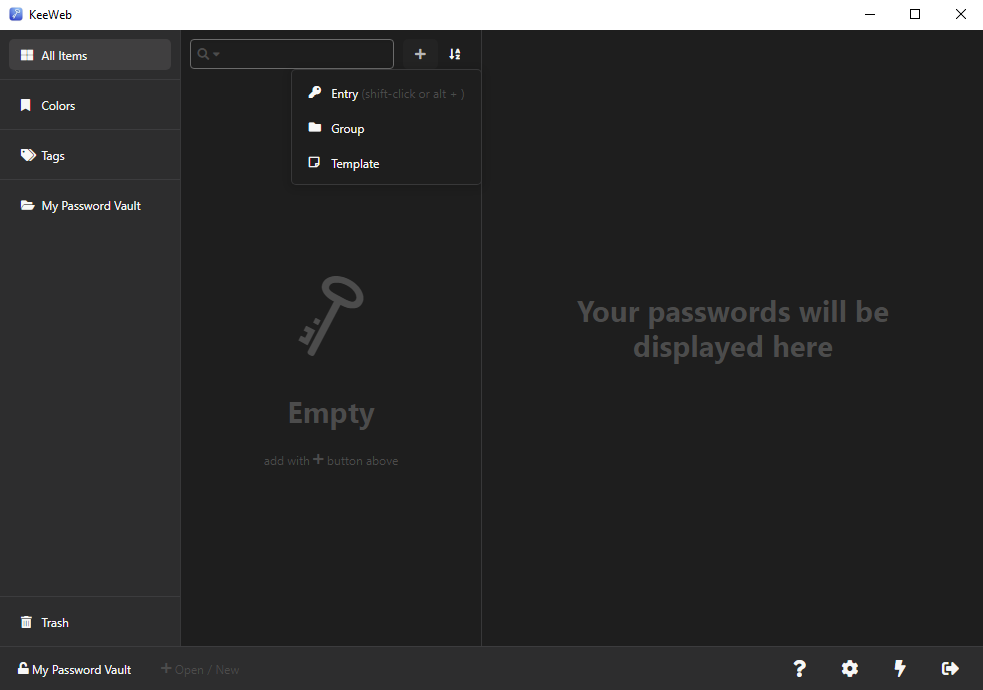Lock the vault using the exit icon
This screenshot has height=690, width=983.
[949, 668]
